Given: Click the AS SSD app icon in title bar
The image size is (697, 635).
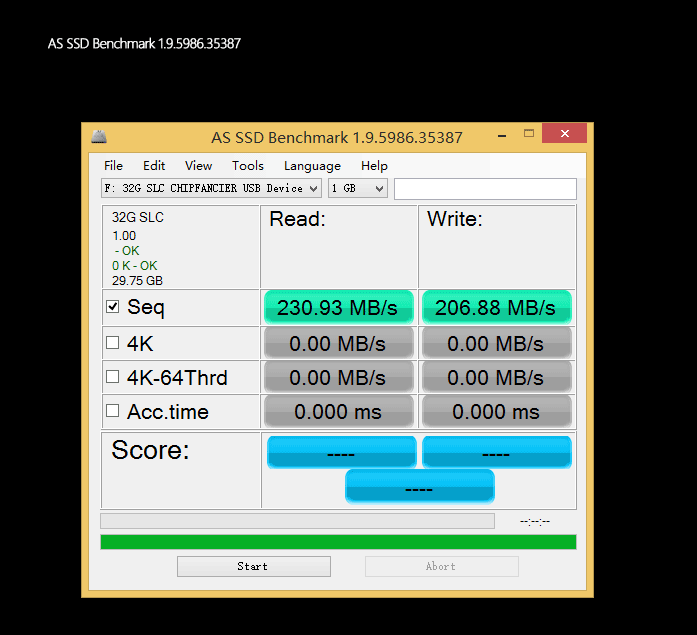Looking at the screenshot, I should click(x=98, y=136).
